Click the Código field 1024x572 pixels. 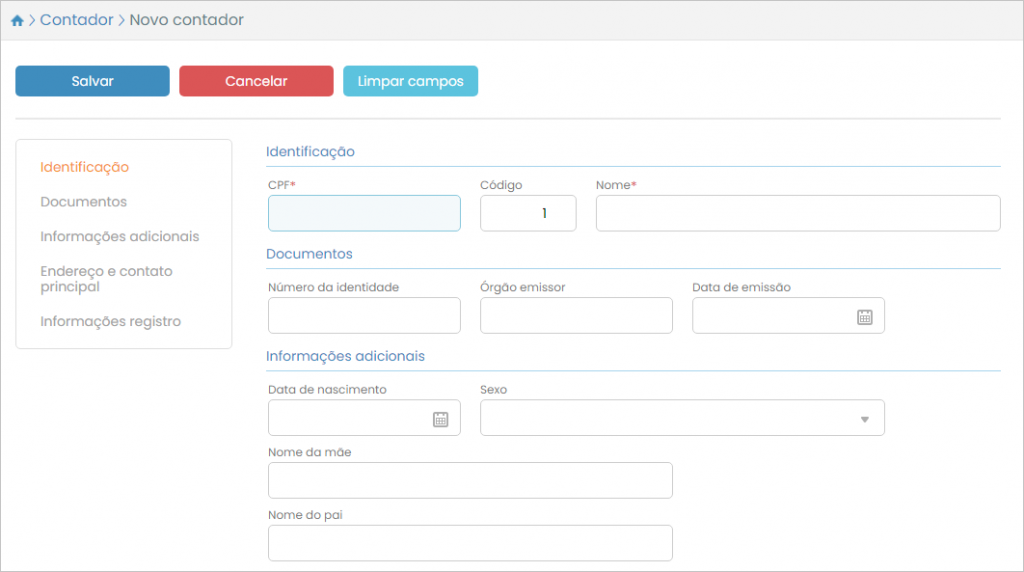coord(528,213)
